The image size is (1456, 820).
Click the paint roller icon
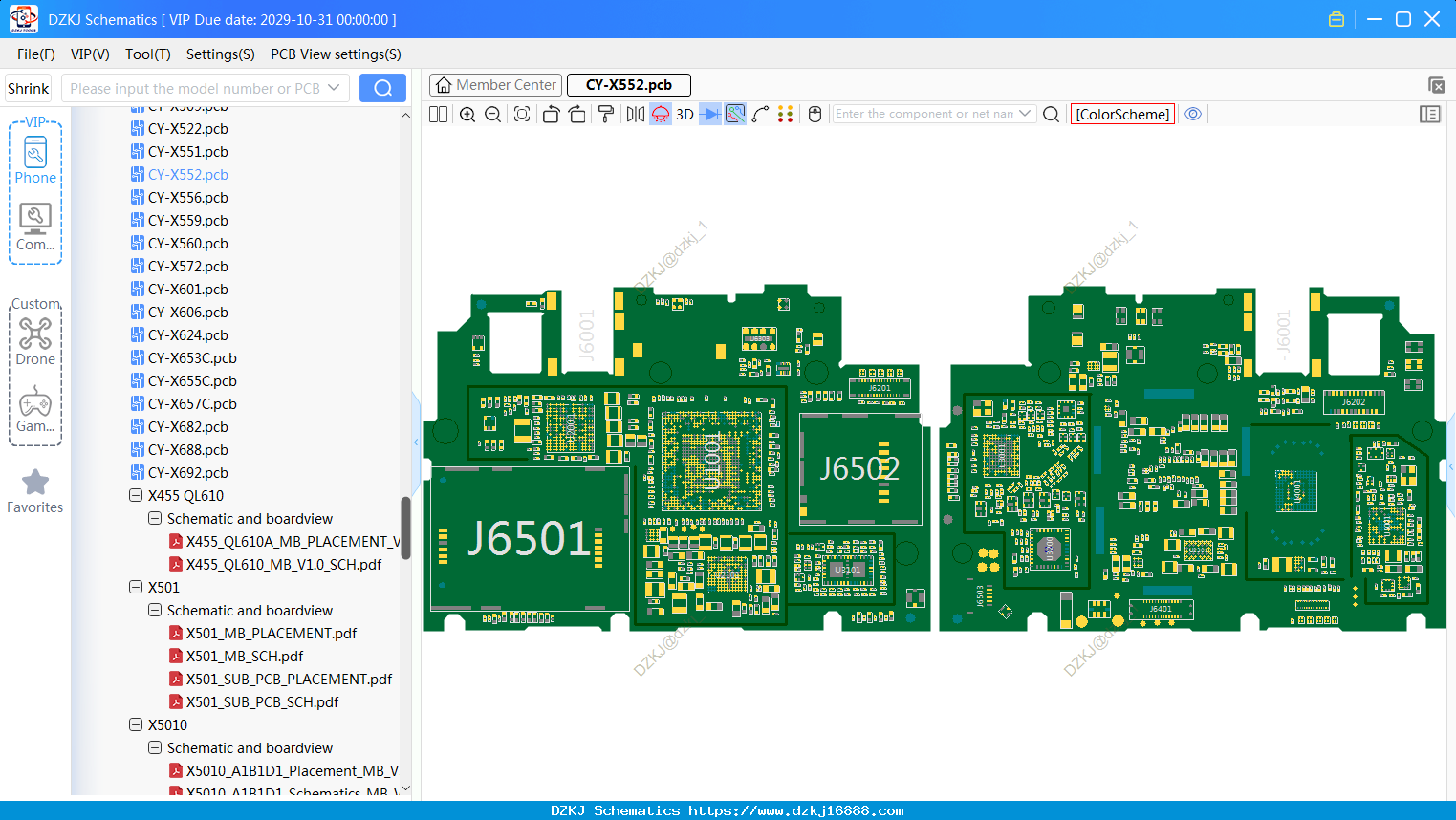606,114
